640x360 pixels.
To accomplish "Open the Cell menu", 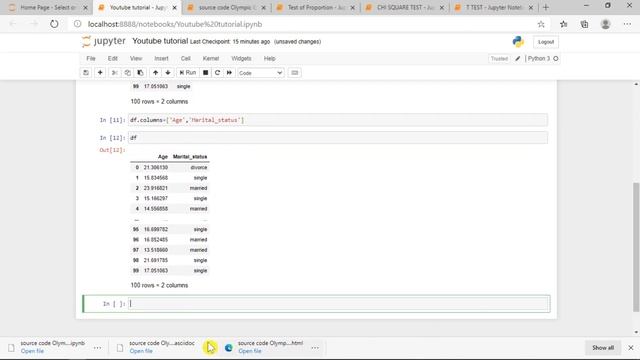I will (186, 58).
